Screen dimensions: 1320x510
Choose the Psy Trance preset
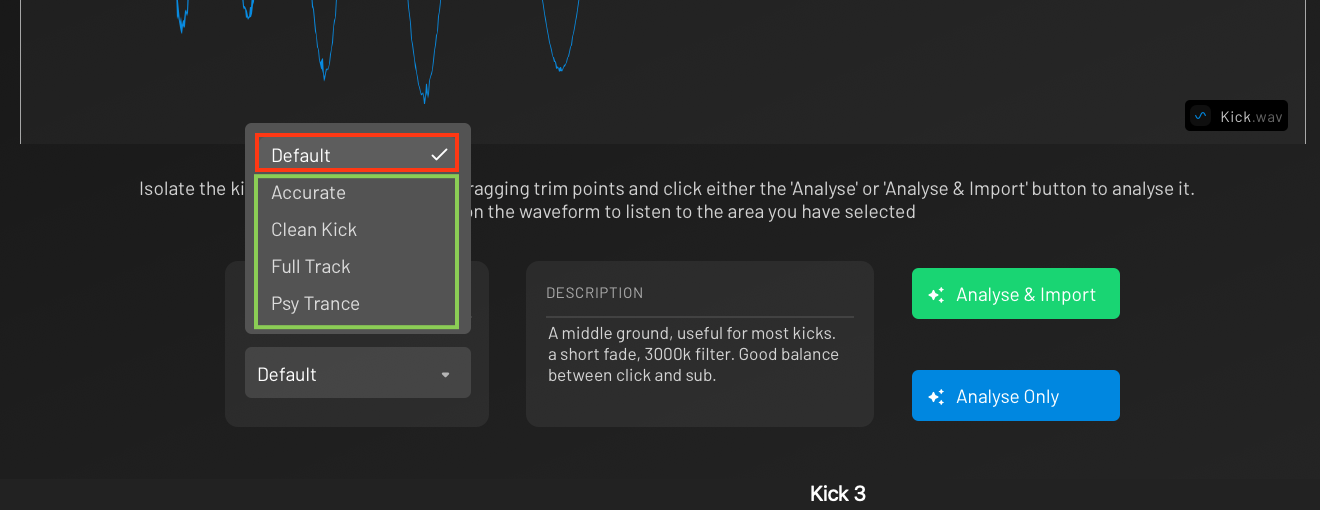pyautogui.click(x=315, y=304)
